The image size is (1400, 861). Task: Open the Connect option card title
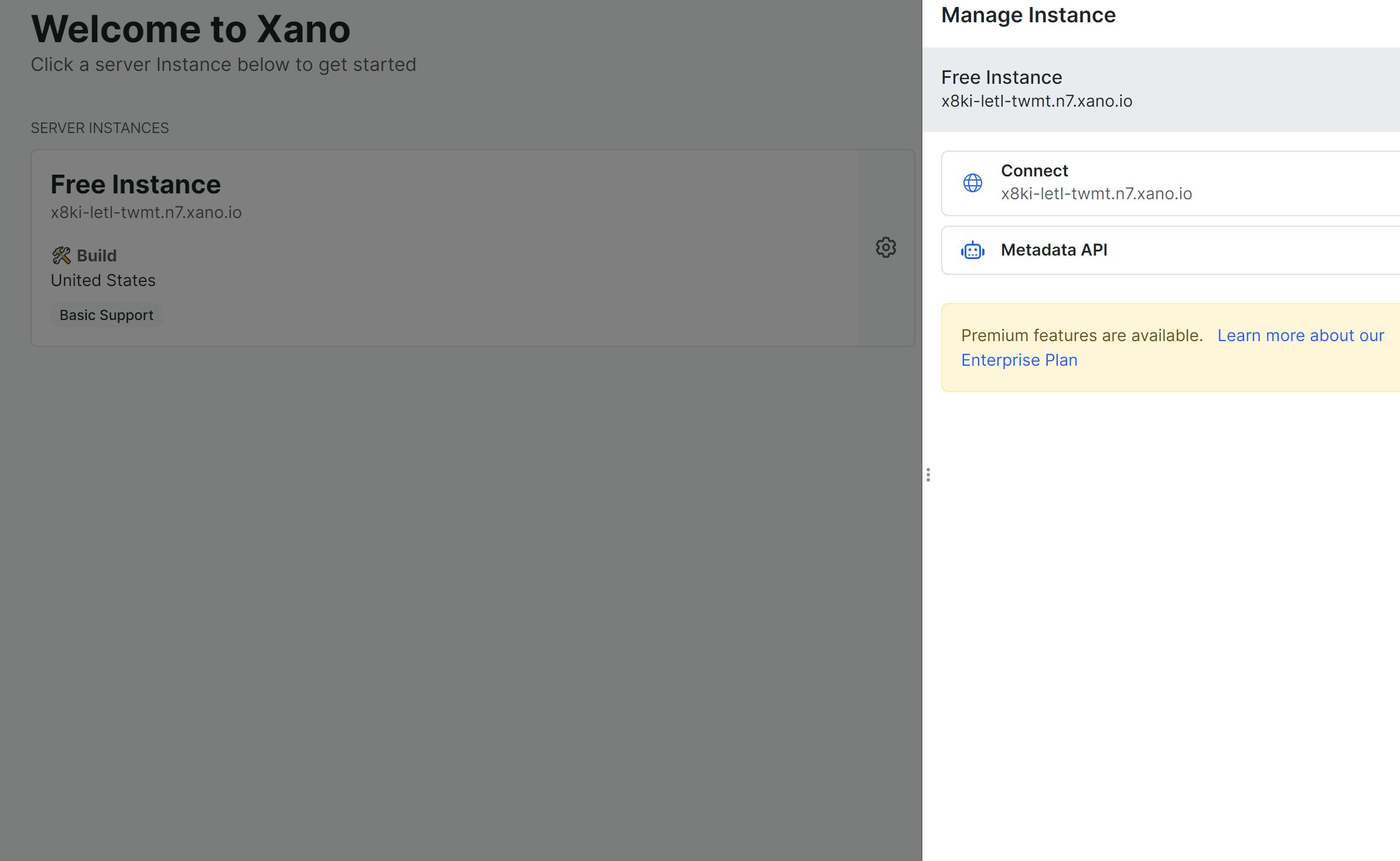pos(1034,171)
